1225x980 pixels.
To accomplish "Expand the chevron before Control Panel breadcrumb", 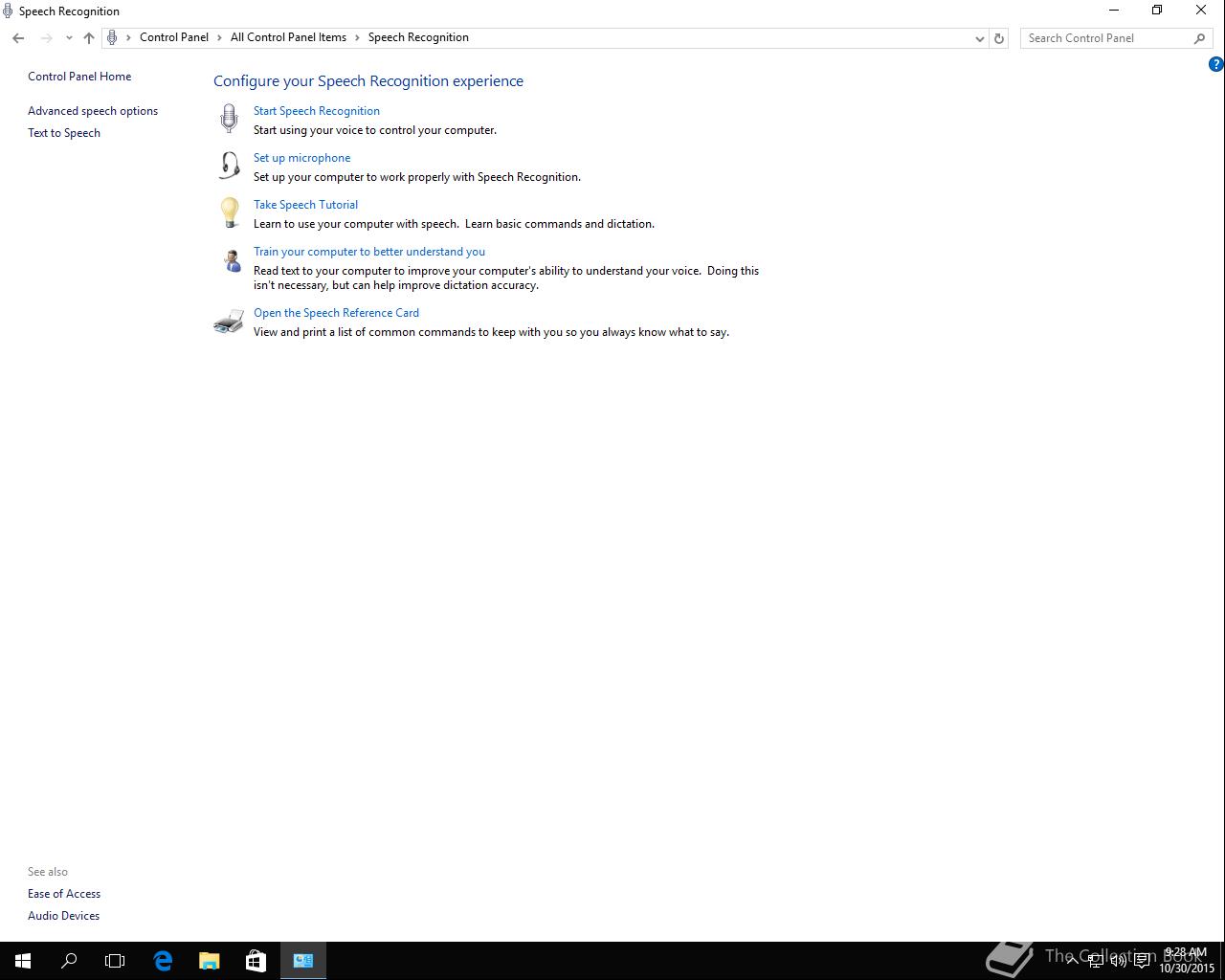I will tap(128, 37).
